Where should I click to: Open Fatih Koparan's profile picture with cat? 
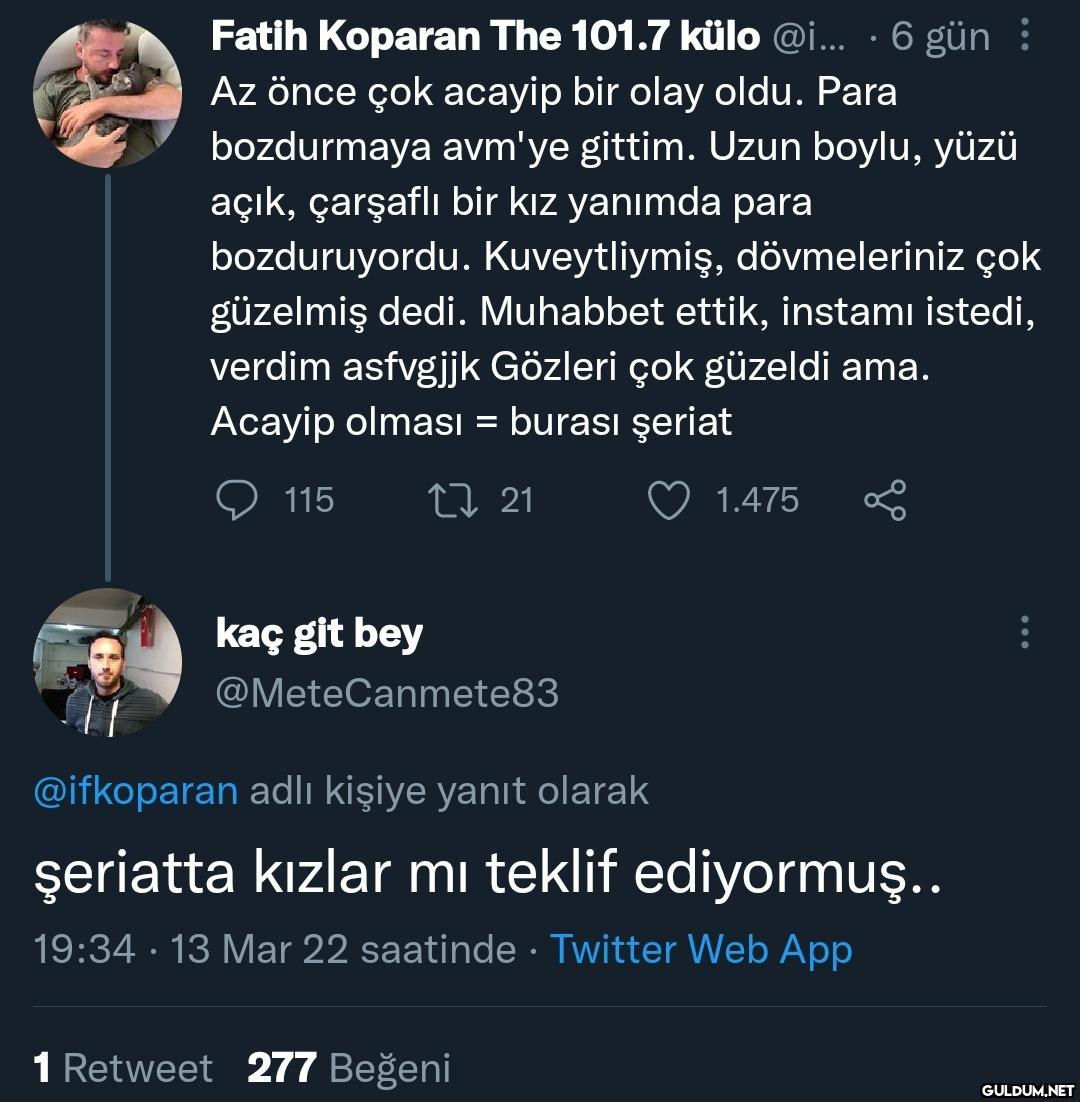tap(107, 93)
